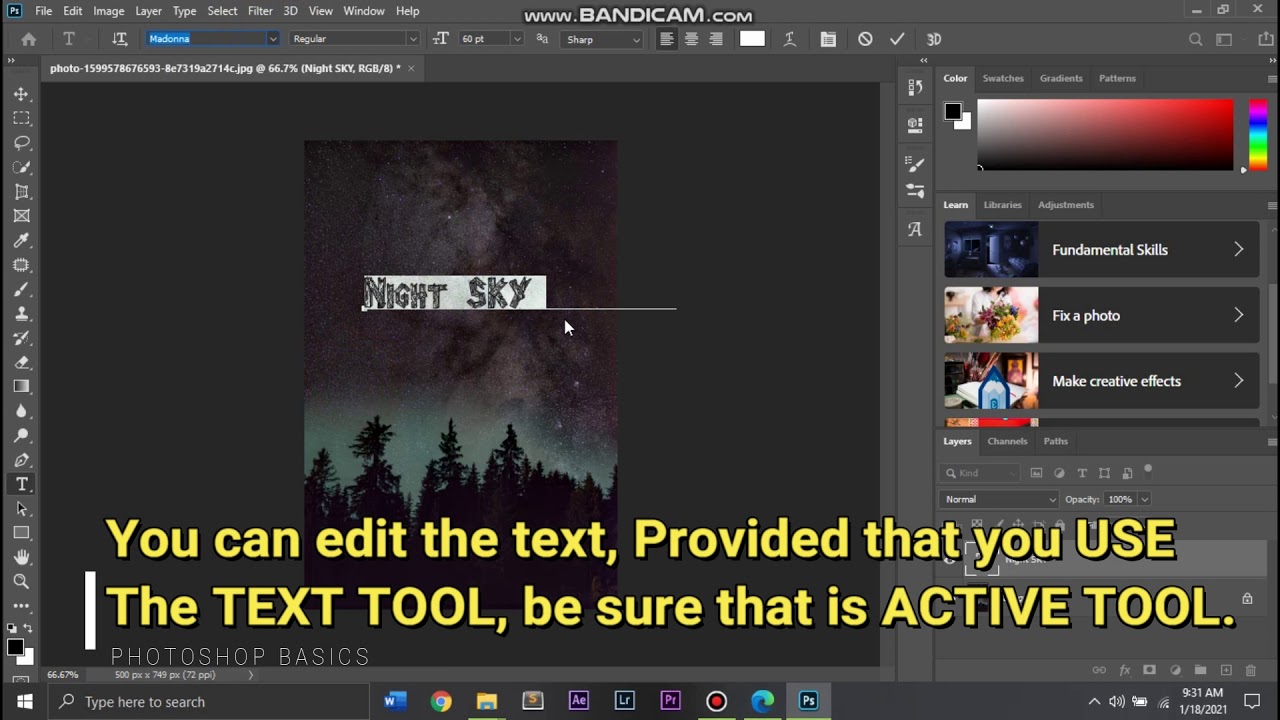Add a layer style with fx icon

point(1124,670)
